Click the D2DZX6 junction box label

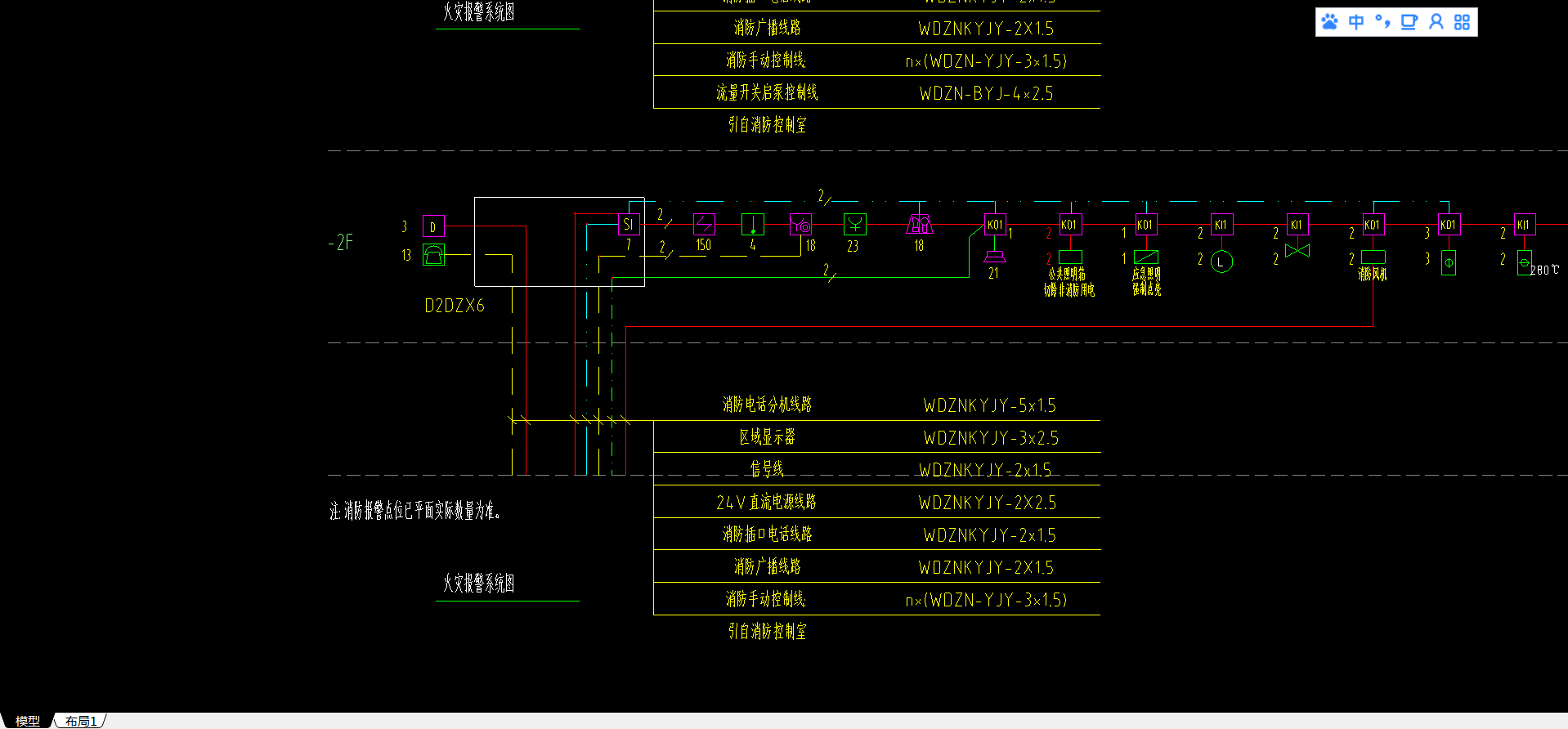[x=455, y=306]
